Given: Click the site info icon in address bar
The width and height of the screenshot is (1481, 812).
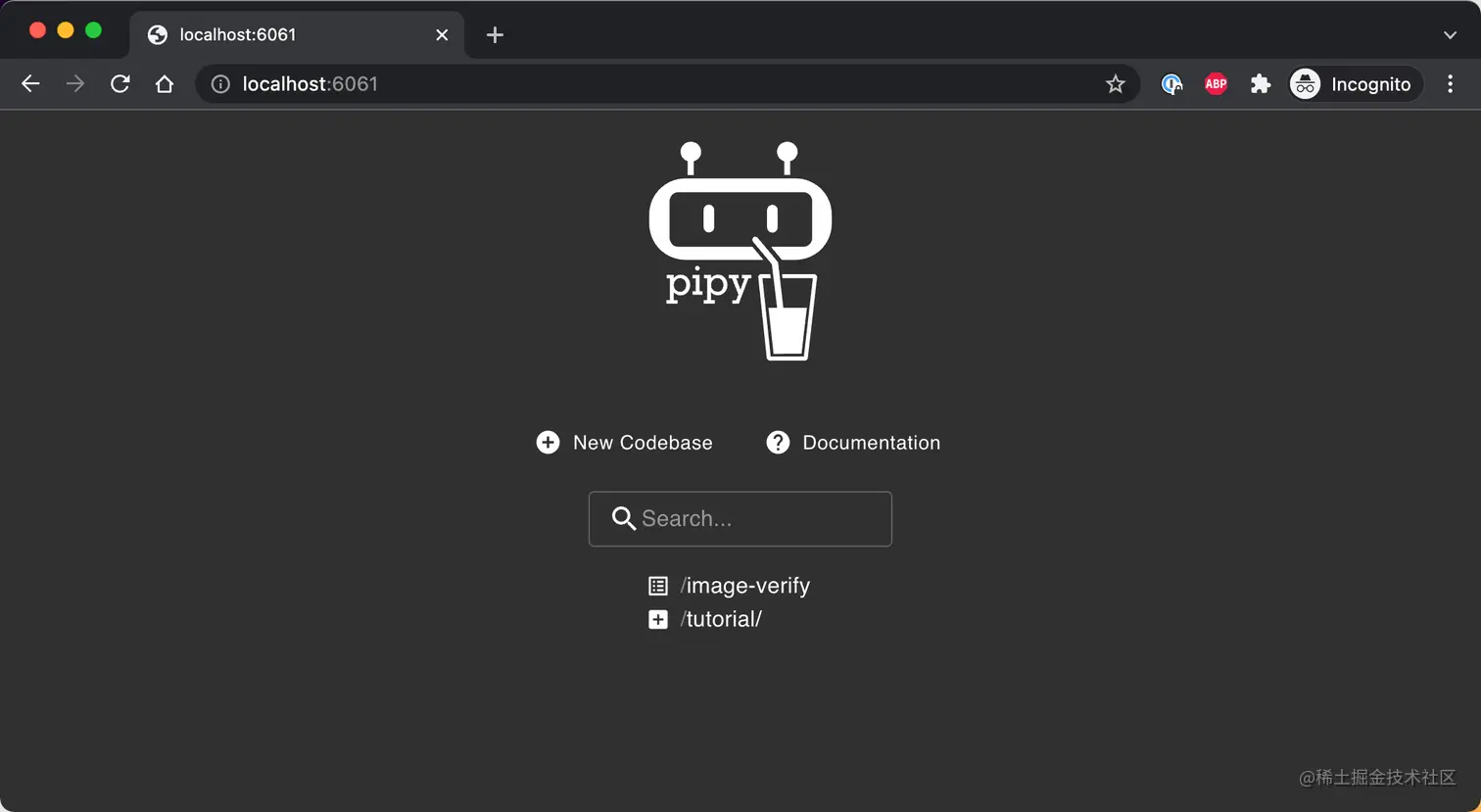Looking at the screenshot, I should [220, 84].
